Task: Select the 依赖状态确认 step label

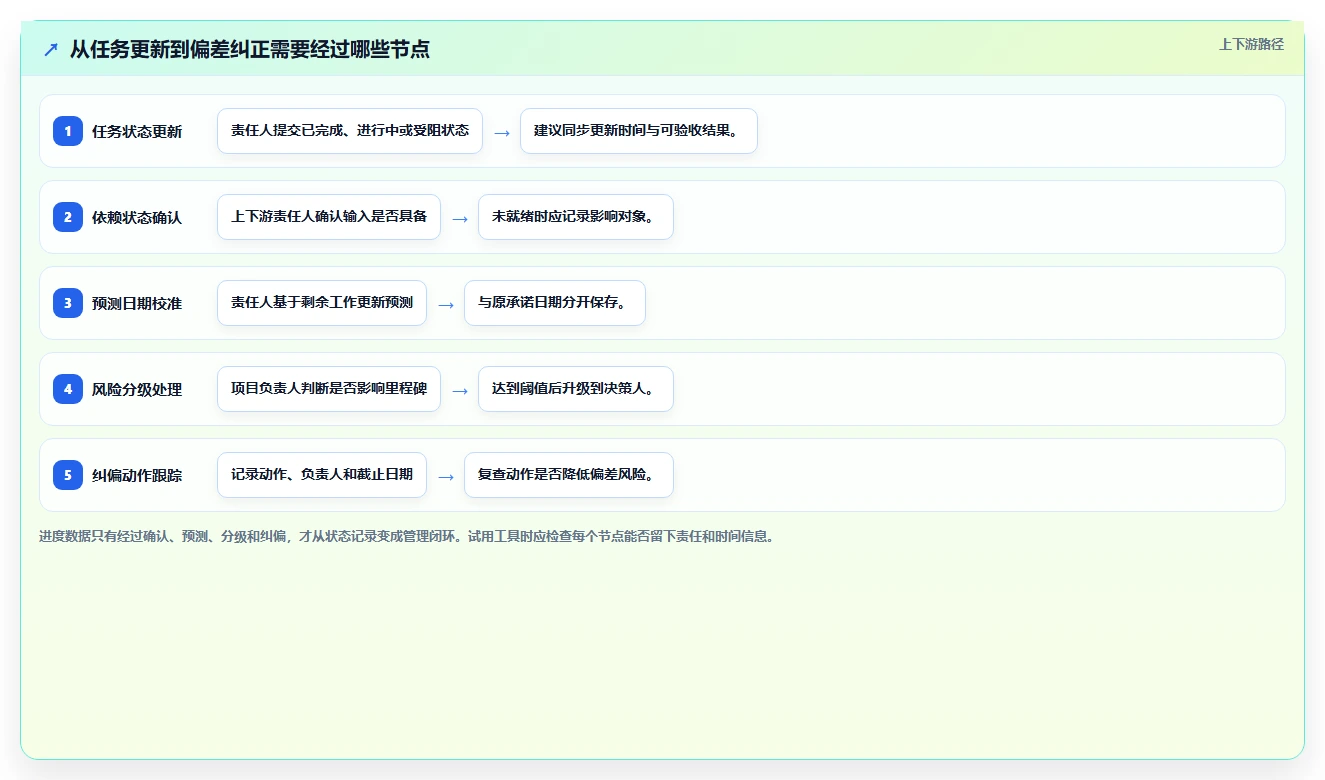Action: pyautogui.click(x=137, y=217)
